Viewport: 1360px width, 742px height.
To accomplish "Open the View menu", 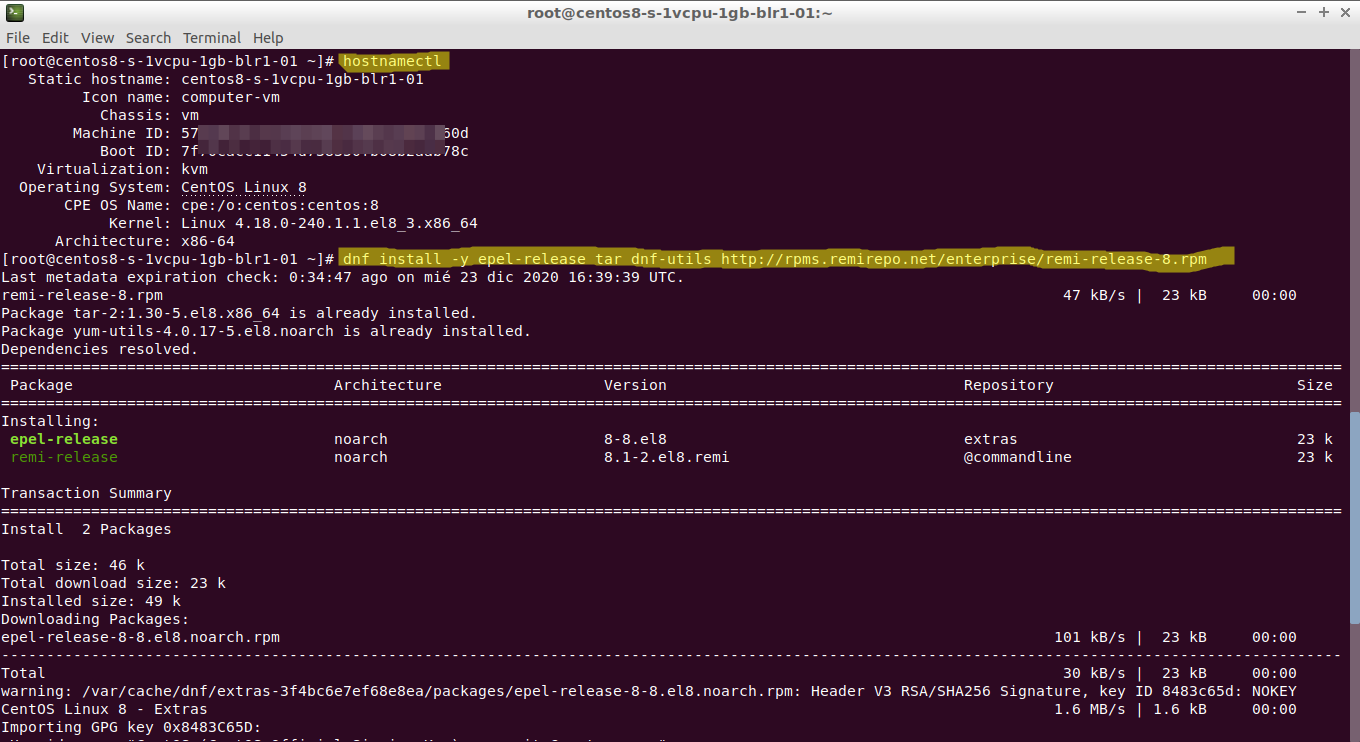I will point(97,38).
